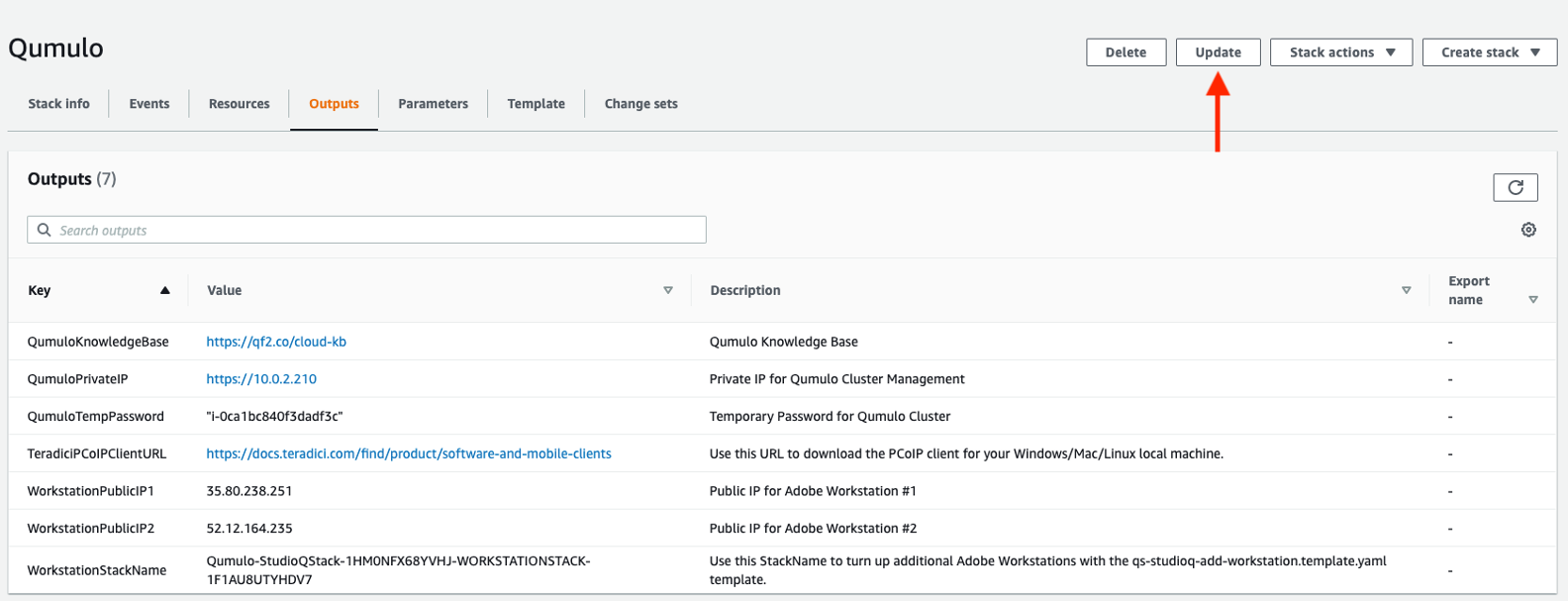Viewport: 1568px width, 601px height.
Task: Click the Update stack button
Action: pos(1218,52)
